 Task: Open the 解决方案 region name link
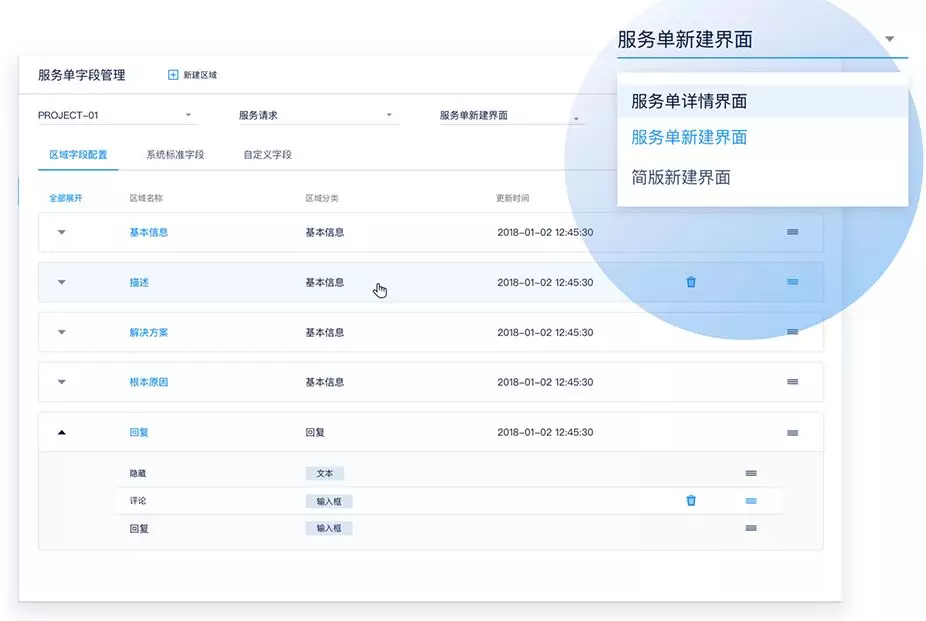[149, 332]
